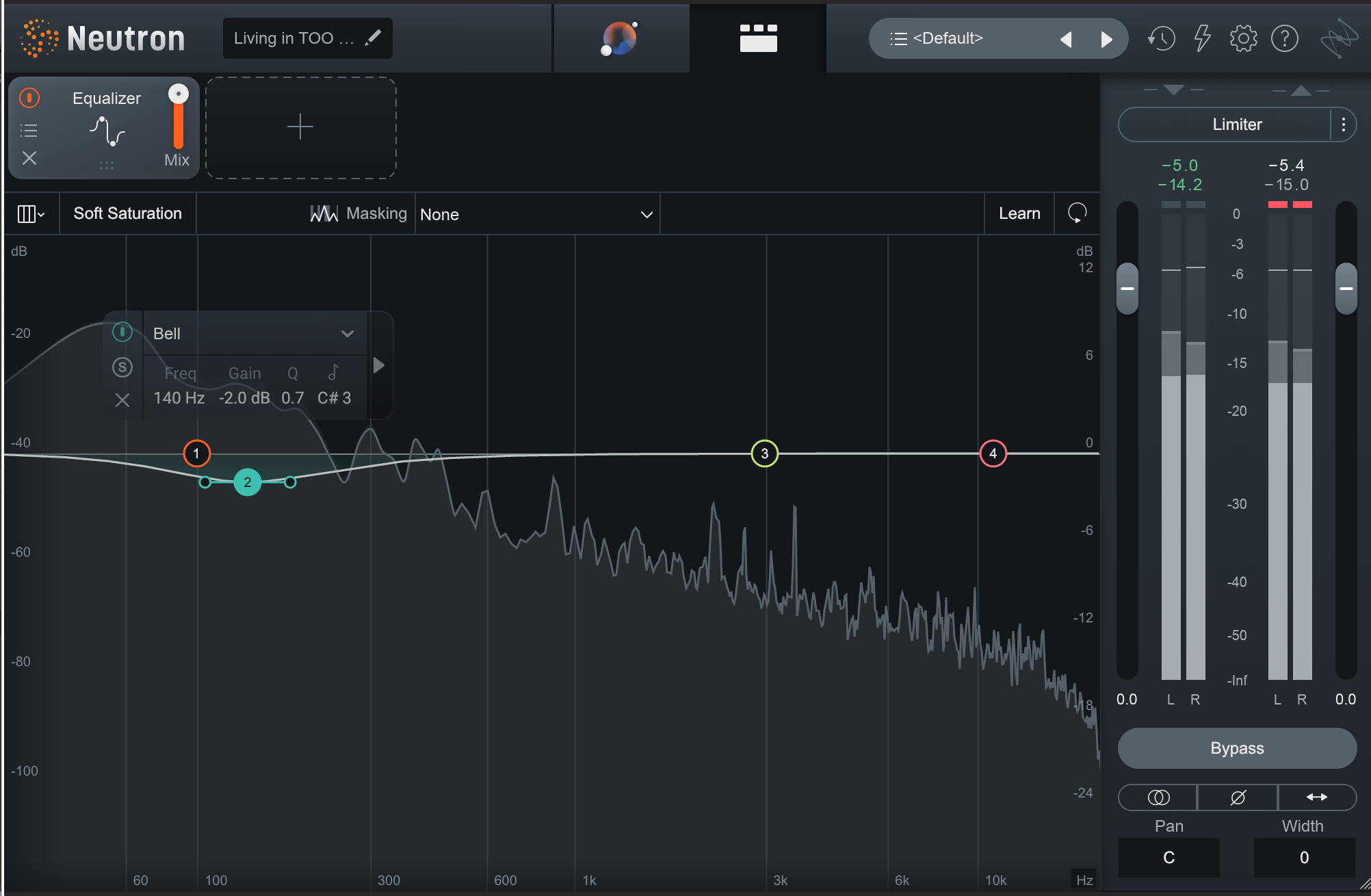Delete band 2 with the X icon
This screenshot has width=1371, height=896.
(122, 400)
